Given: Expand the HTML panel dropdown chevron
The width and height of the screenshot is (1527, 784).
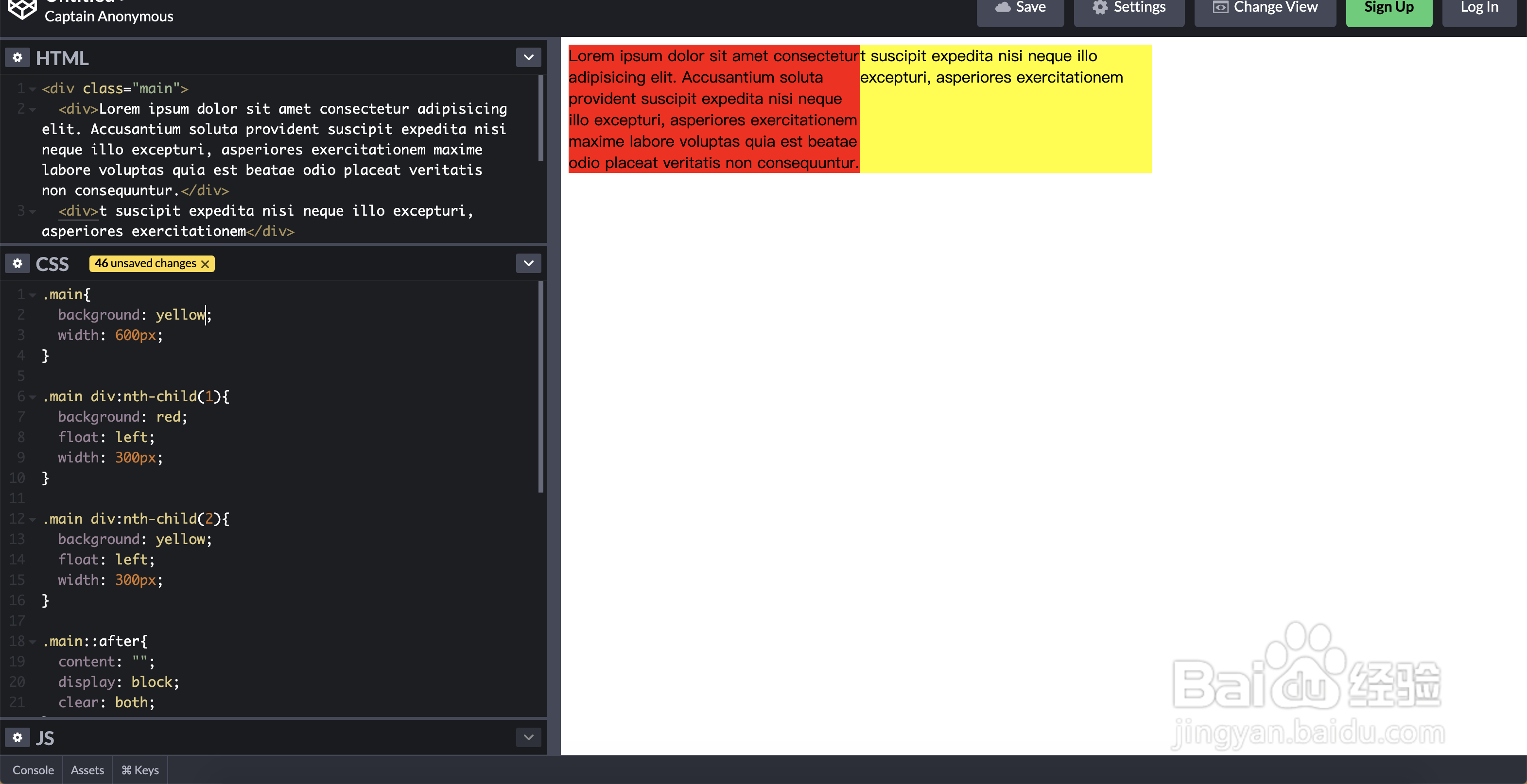Looking at the screenshot, I should pos(528,57).
